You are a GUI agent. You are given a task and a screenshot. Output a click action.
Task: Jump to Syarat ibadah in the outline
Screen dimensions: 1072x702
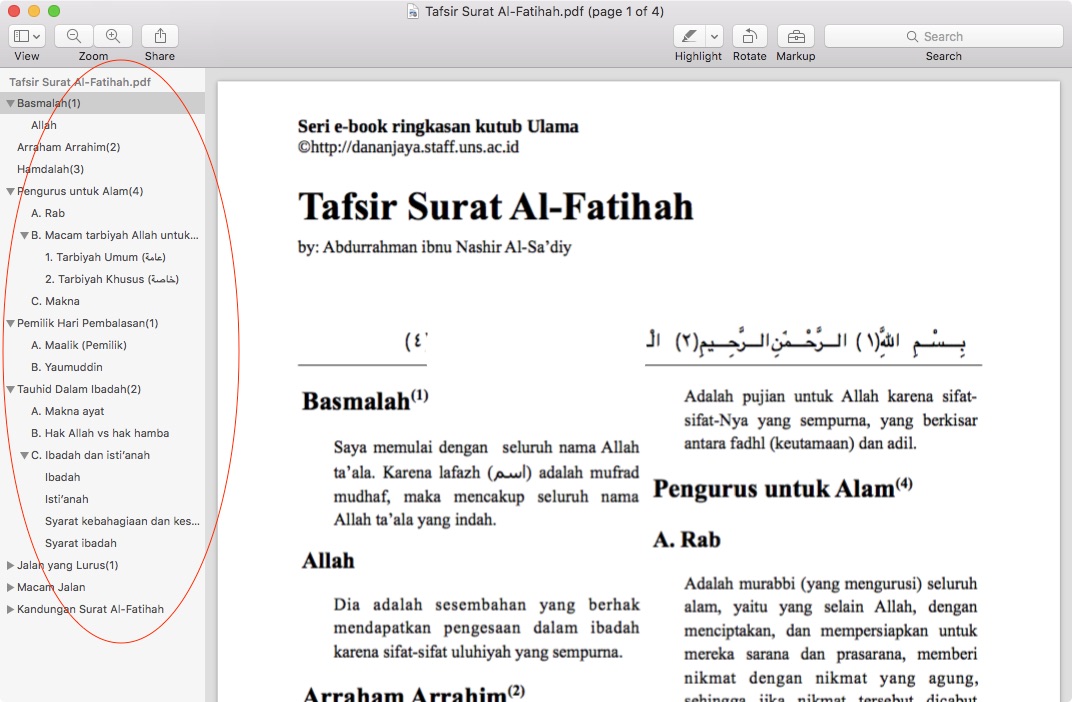(81, 543)
